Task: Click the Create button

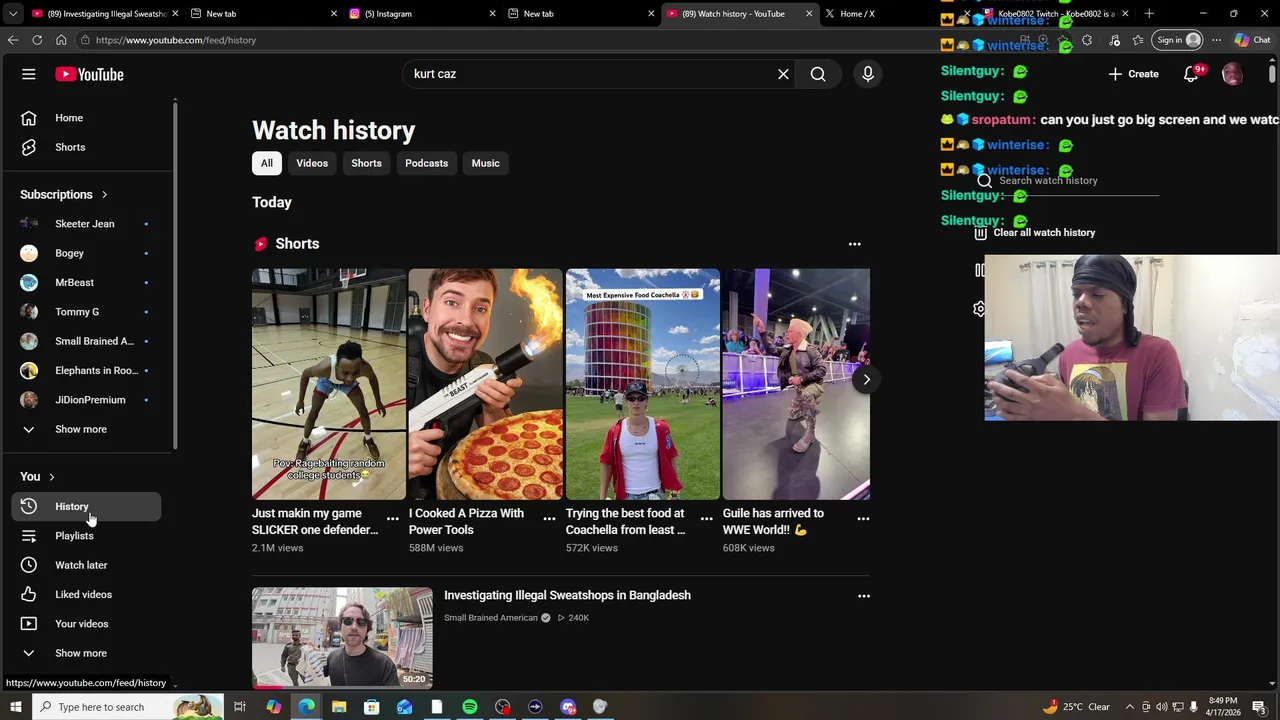Action: coord(1134,74)
